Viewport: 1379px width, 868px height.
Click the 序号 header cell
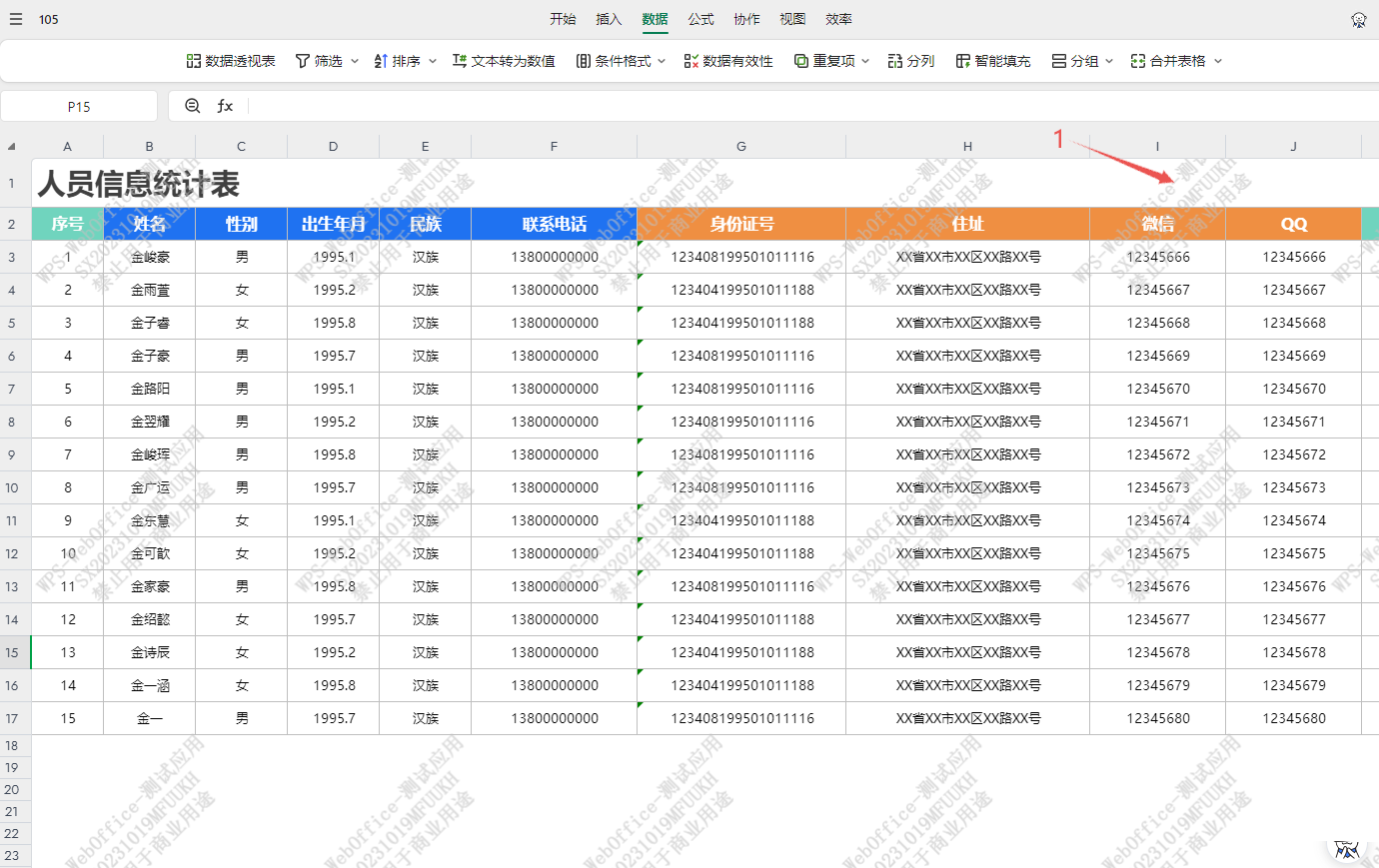(x=67, y=224)
